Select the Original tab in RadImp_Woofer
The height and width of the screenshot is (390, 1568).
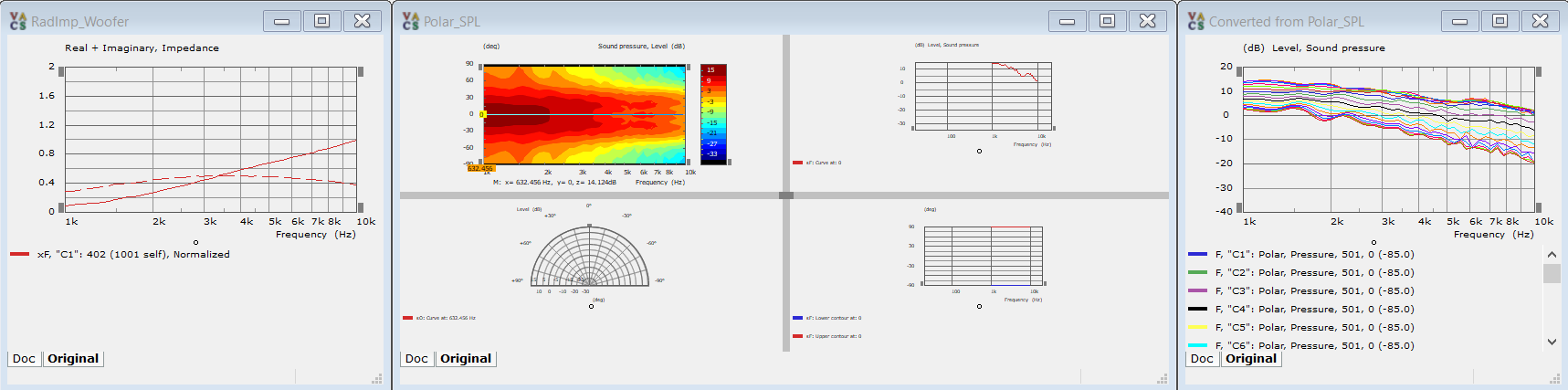click(x=73, y=359)
